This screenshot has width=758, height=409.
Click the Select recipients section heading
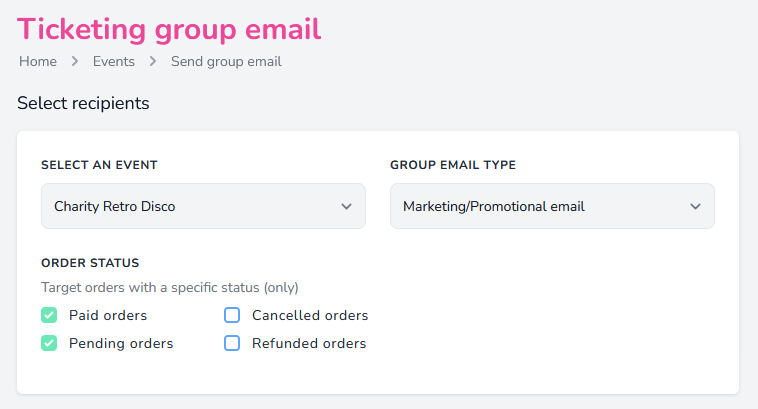(x=83, y=103)
